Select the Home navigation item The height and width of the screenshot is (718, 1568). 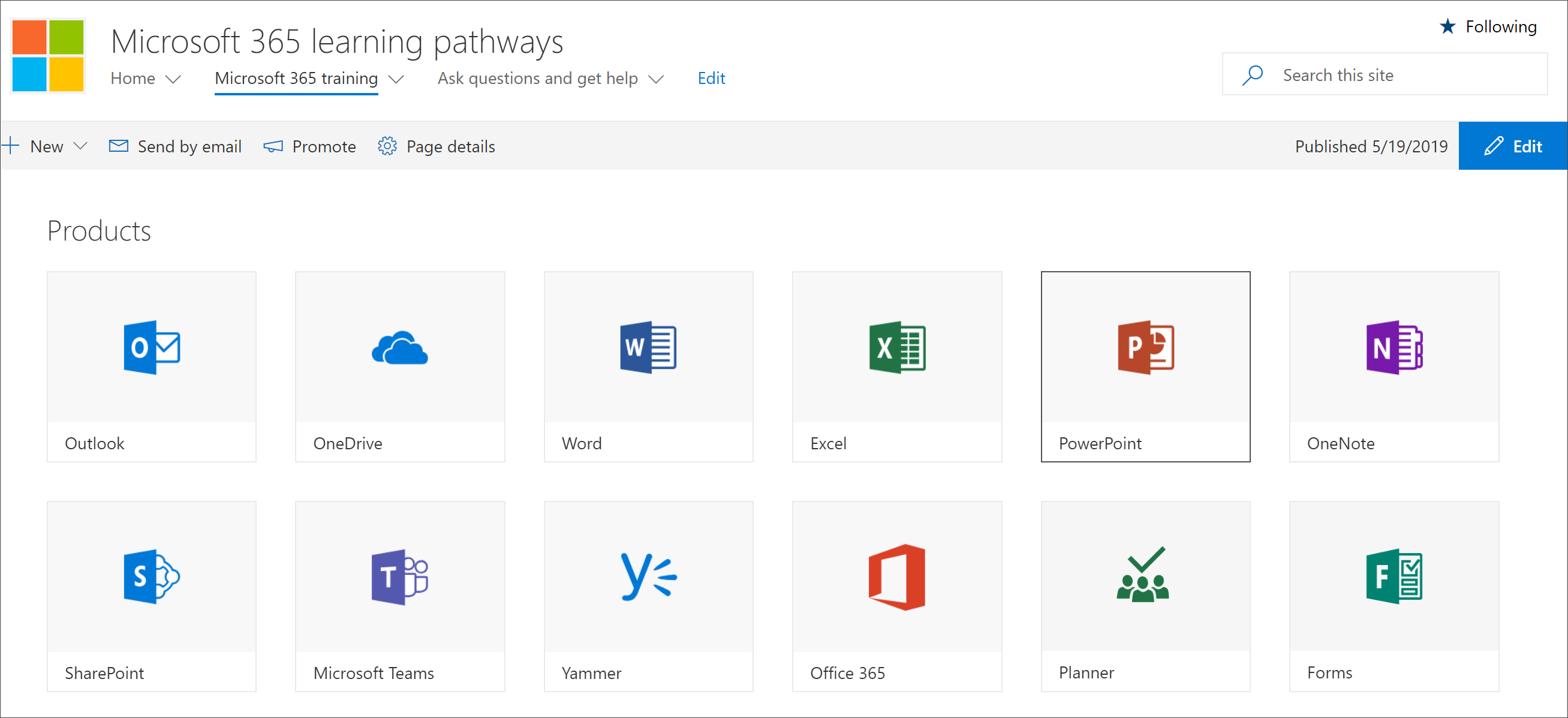coord(133,79)
